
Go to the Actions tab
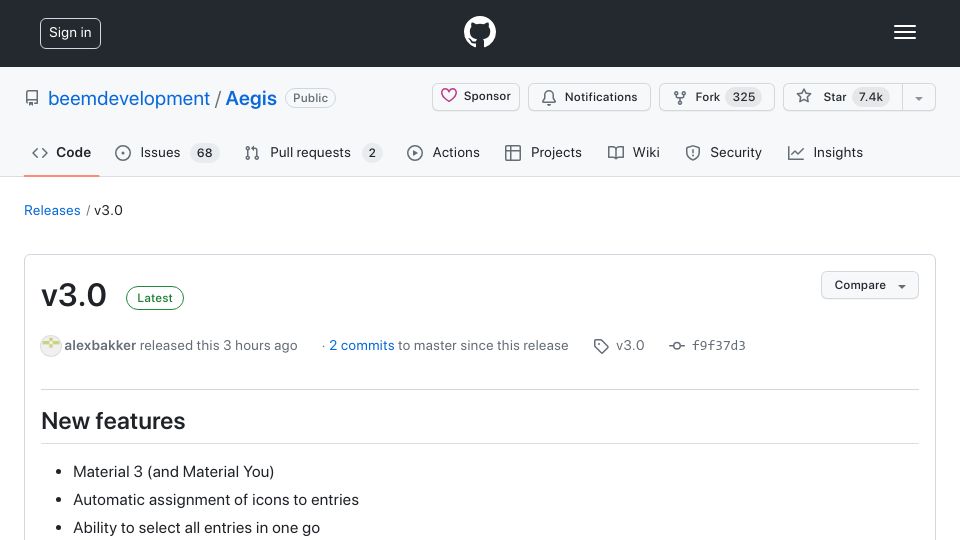(443, 152)
